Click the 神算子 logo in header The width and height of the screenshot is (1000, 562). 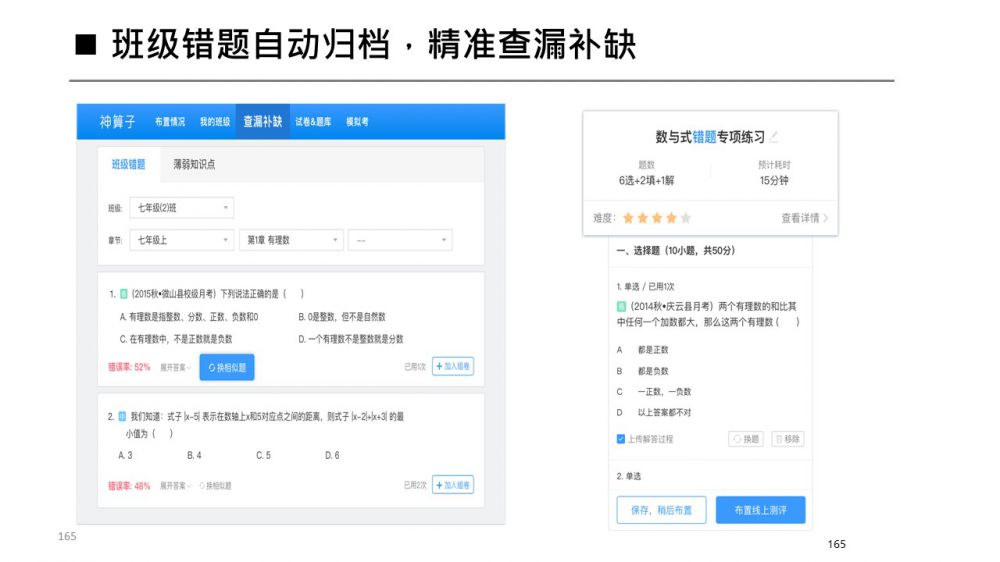[x=120, y=122]
